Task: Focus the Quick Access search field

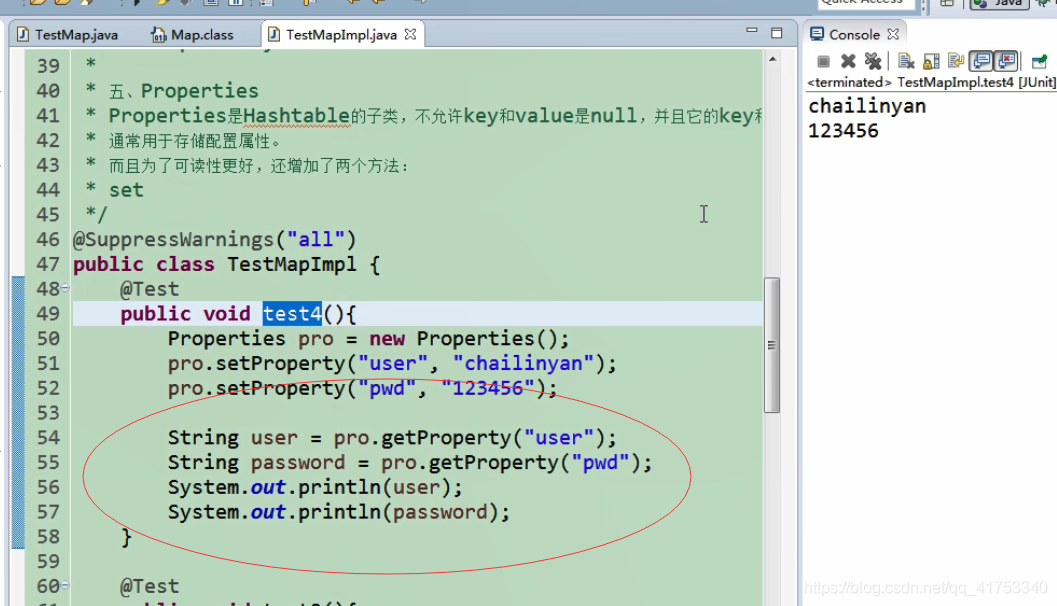Action: point(867,3)
